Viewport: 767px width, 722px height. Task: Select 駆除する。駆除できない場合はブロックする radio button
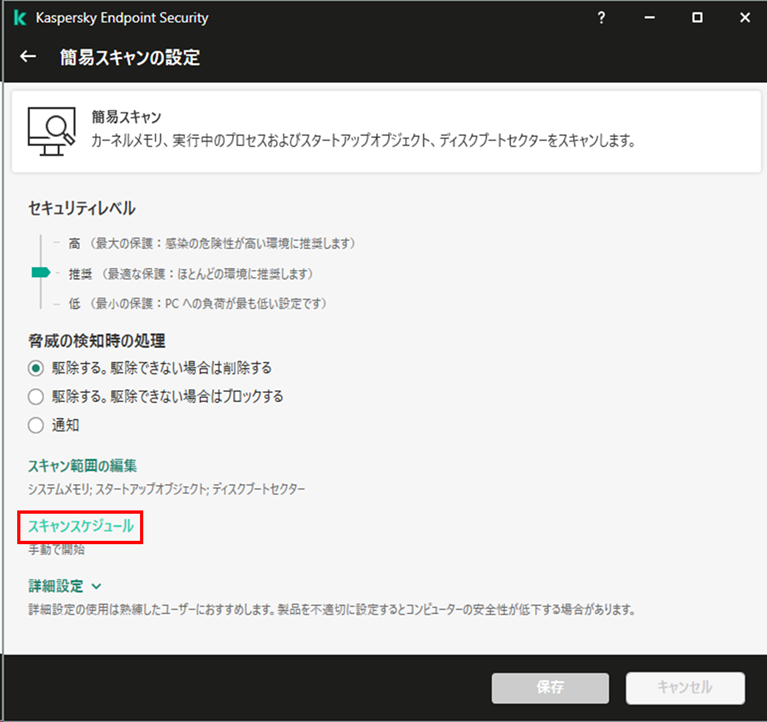click(x=36, y=396)
